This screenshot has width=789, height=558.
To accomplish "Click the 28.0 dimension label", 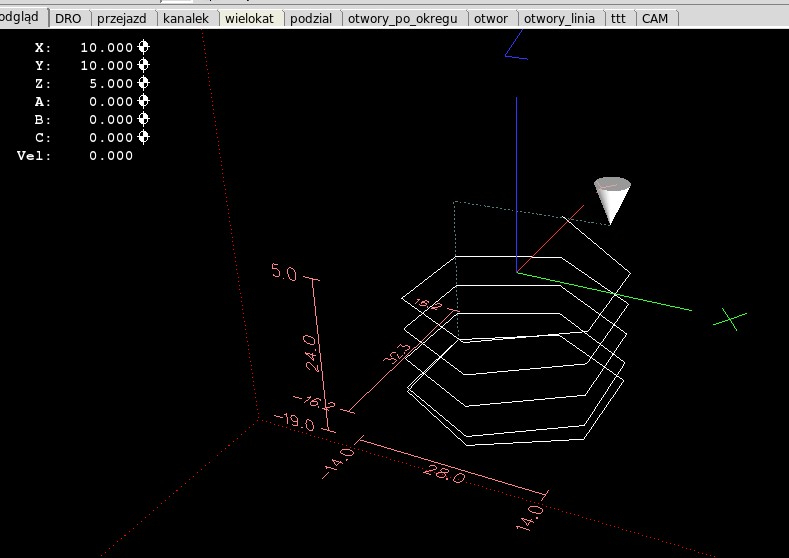I will (x=444, y=473).
